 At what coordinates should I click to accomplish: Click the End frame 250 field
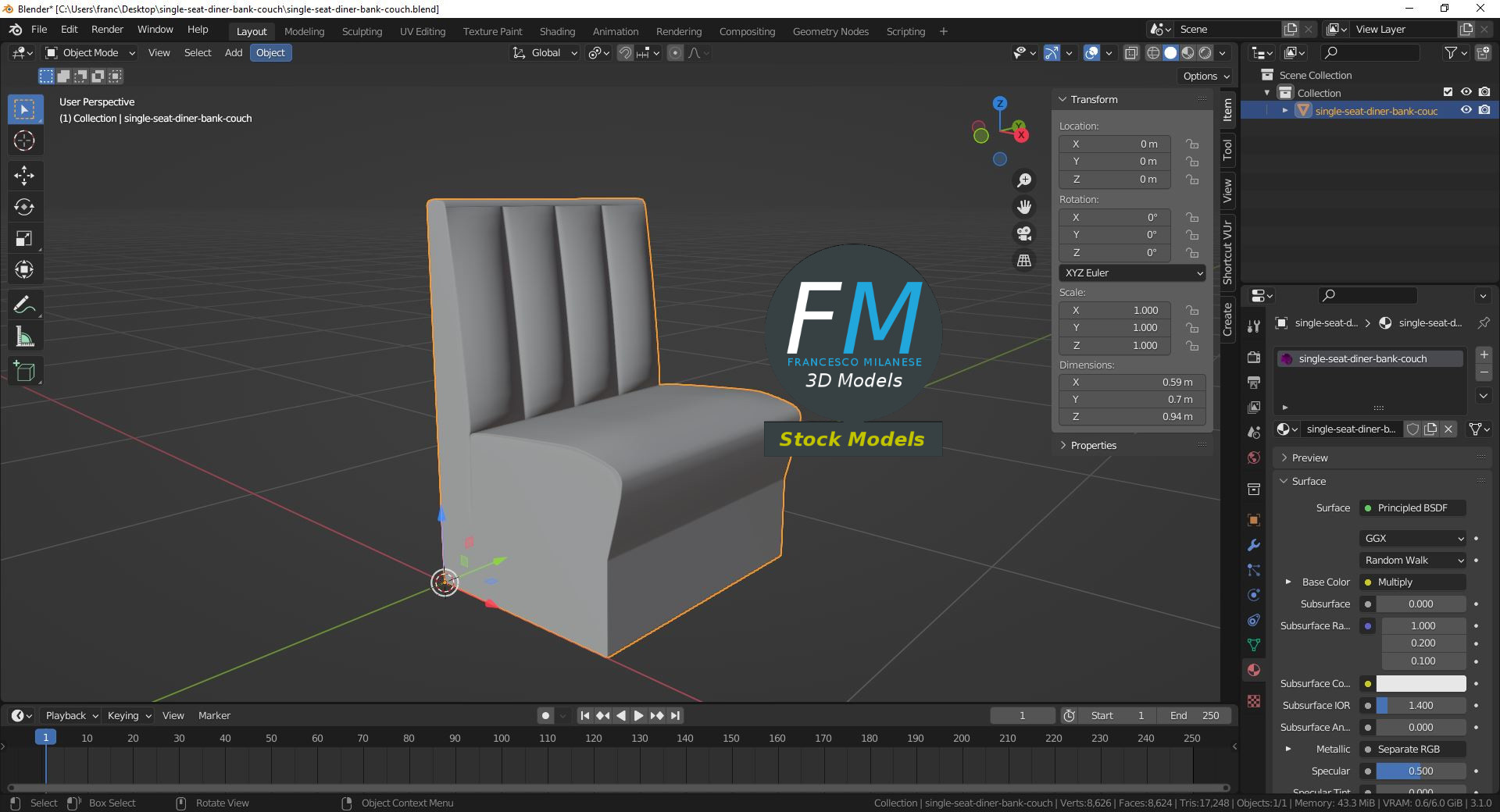click(x=1195, y=716)
